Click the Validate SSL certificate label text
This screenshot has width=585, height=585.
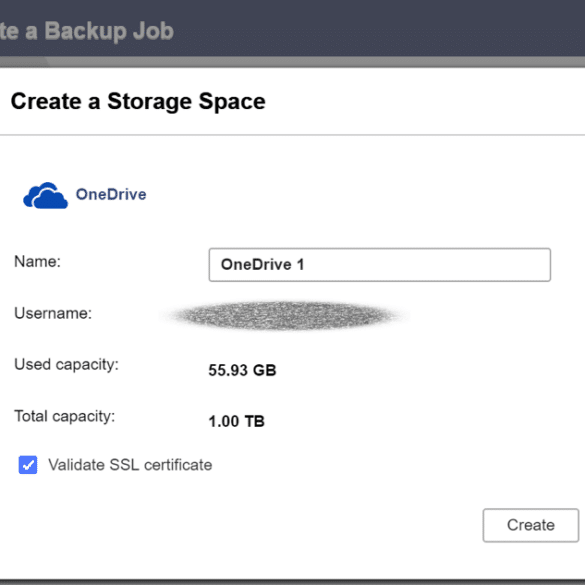[130, 465]
